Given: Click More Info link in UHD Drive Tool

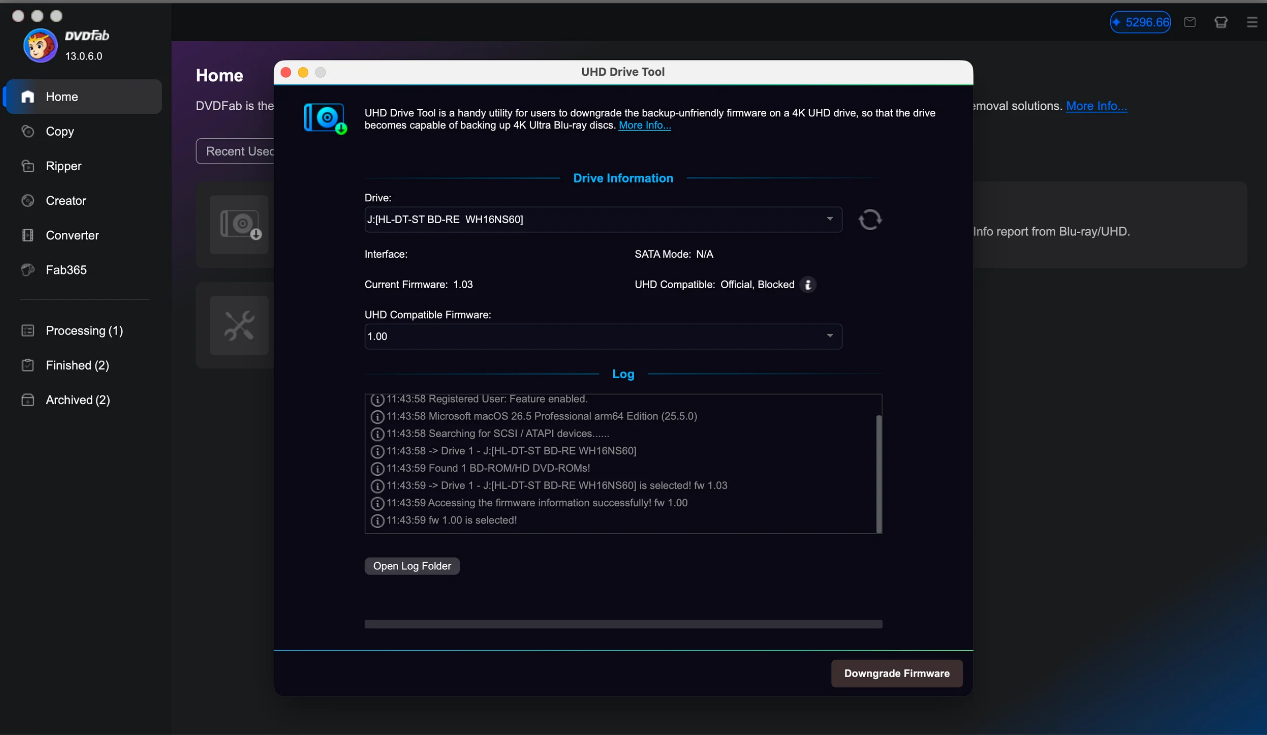Looking at the screenshot, I should point(645,126).
